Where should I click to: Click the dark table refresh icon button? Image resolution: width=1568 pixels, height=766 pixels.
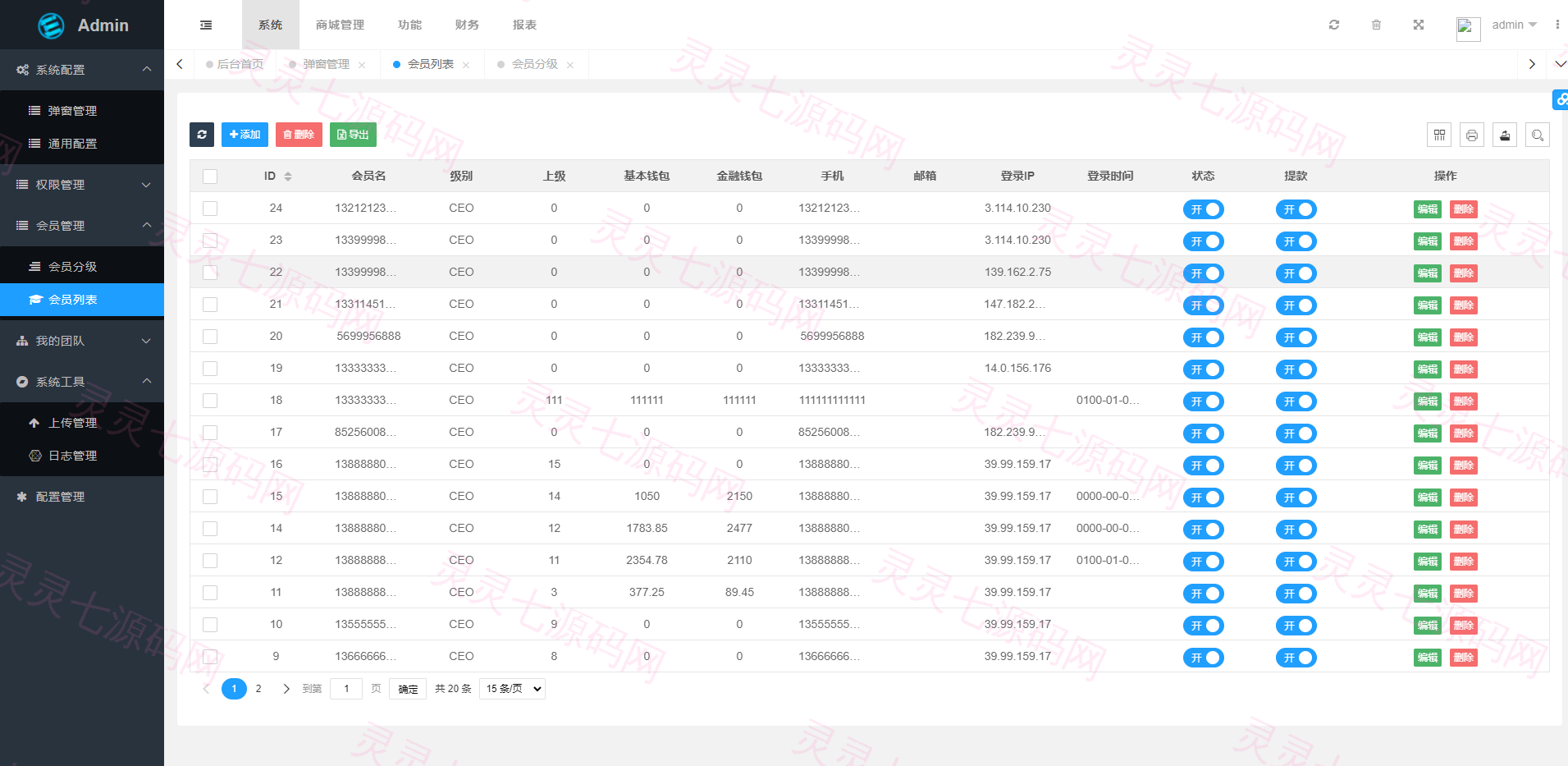pos(202,135)
